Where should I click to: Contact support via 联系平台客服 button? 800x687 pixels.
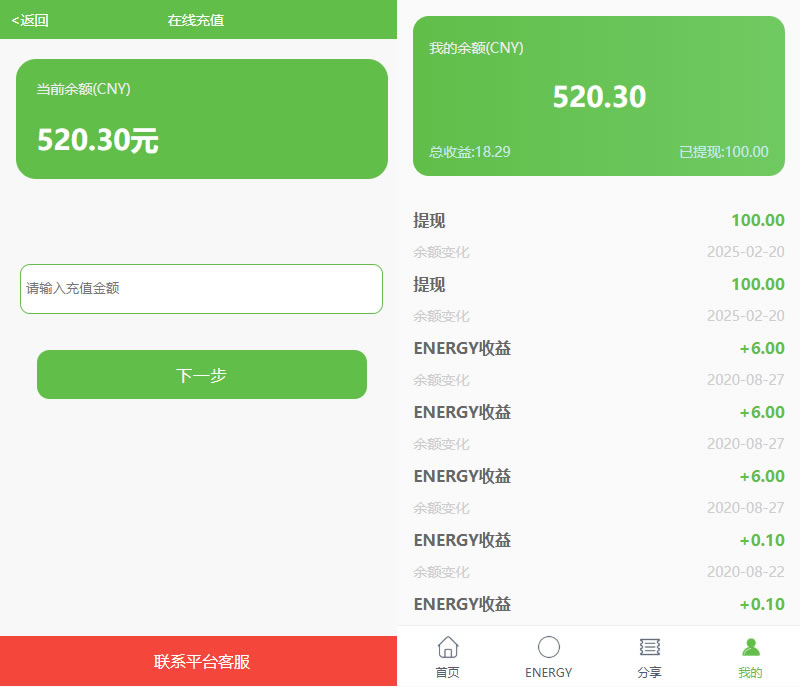pyautogui.click(x=198, y=661)
